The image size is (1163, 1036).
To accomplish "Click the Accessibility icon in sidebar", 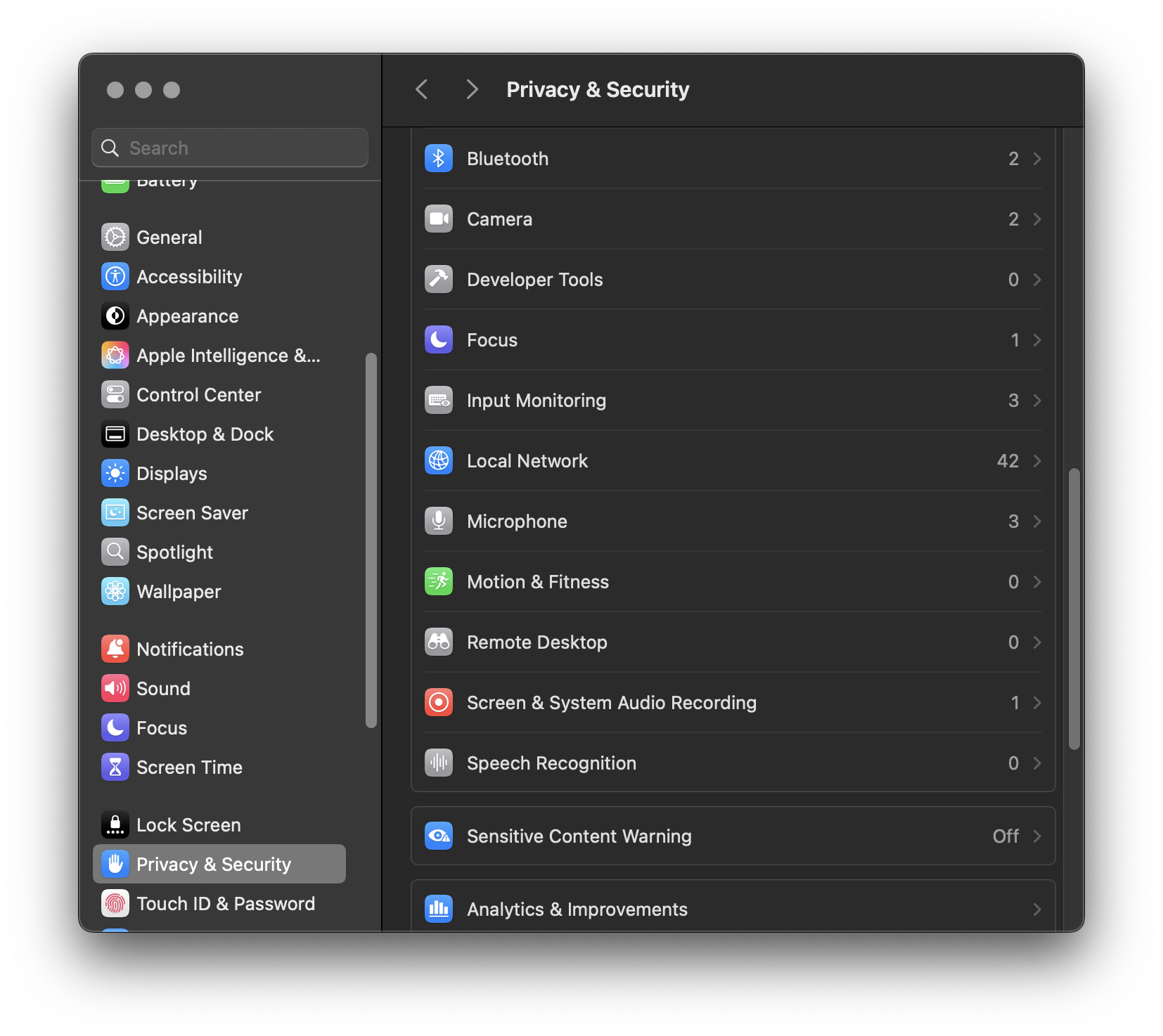I will tap(115, 277).
